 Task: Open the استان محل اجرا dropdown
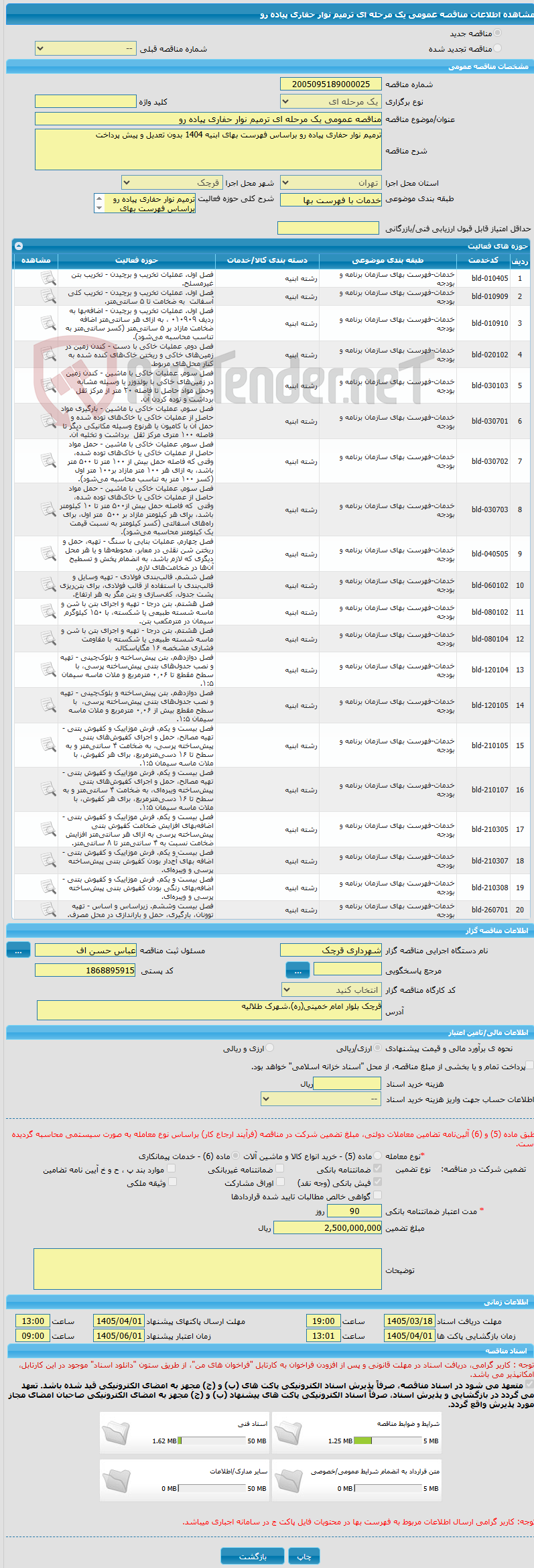coord(330,182)
